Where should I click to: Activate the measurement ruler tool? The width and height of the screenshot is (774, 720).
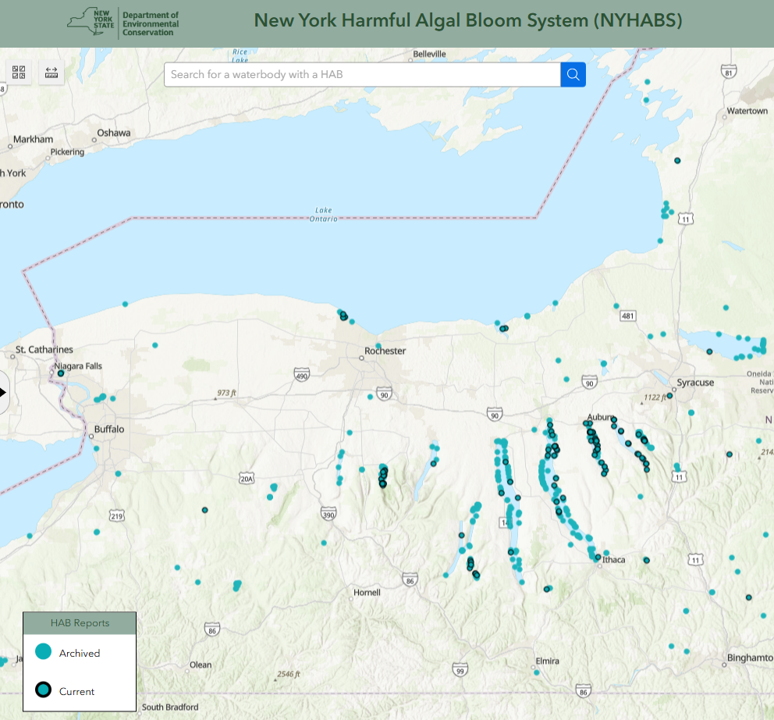pyautogui.click(x=51, y=73)
